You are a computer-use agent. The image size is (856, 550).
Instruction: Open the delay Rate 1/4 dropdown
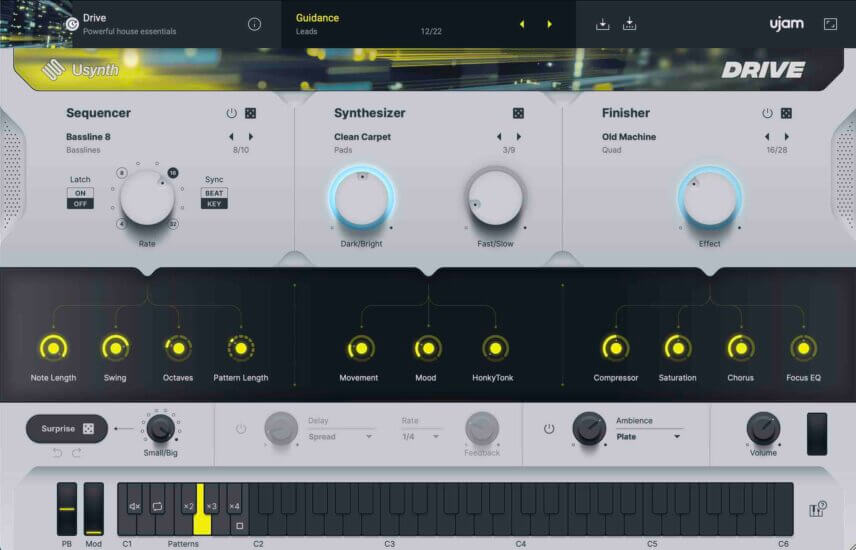point(420,436)
